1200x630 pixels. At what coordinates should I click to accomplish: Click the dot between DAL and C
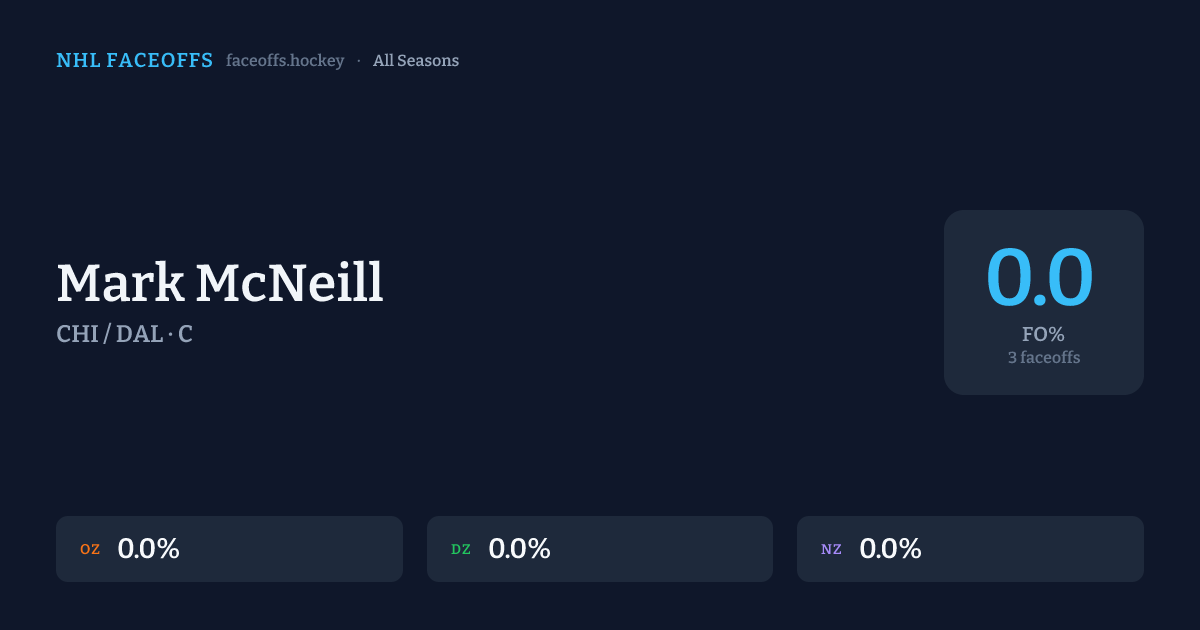coord(170,335)
